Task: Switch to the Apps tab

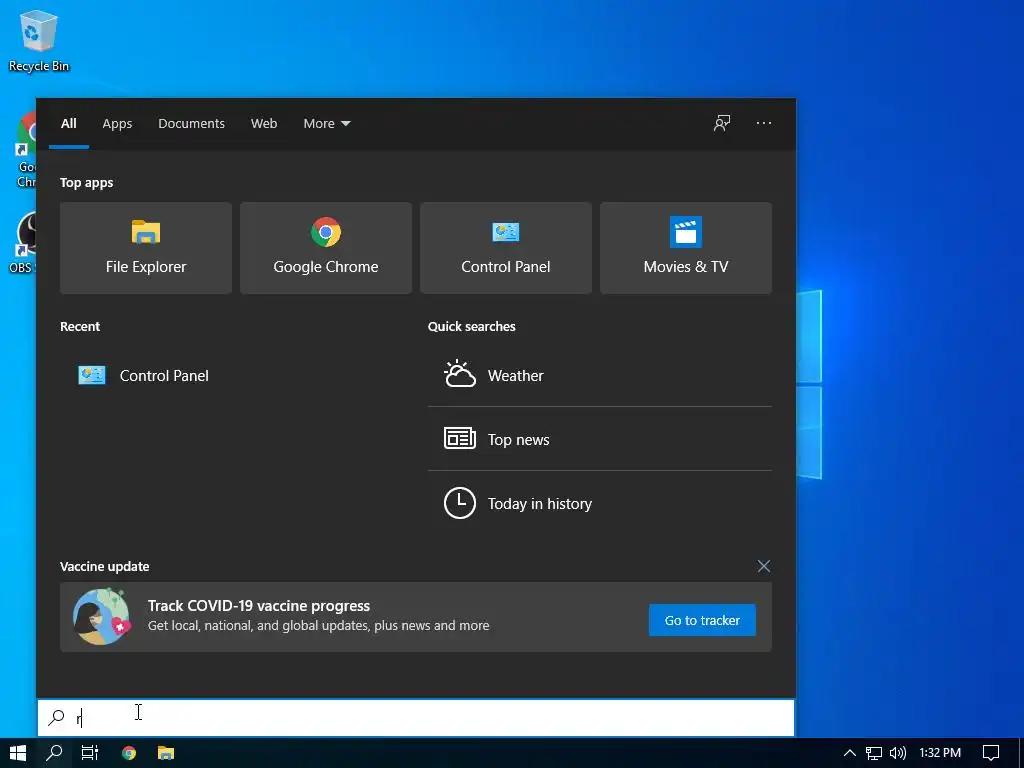Action: tap(117, 123)
